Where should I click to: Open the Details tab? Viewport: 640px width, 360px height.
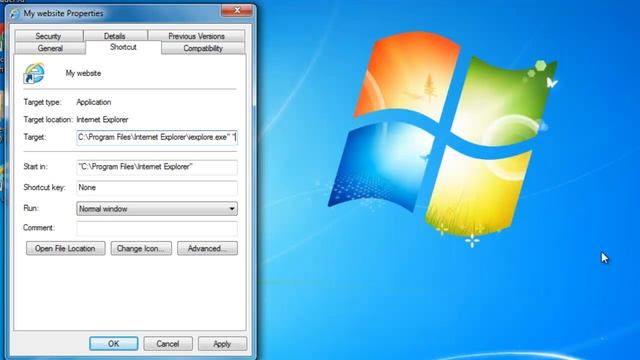click(x=115, y=36)
